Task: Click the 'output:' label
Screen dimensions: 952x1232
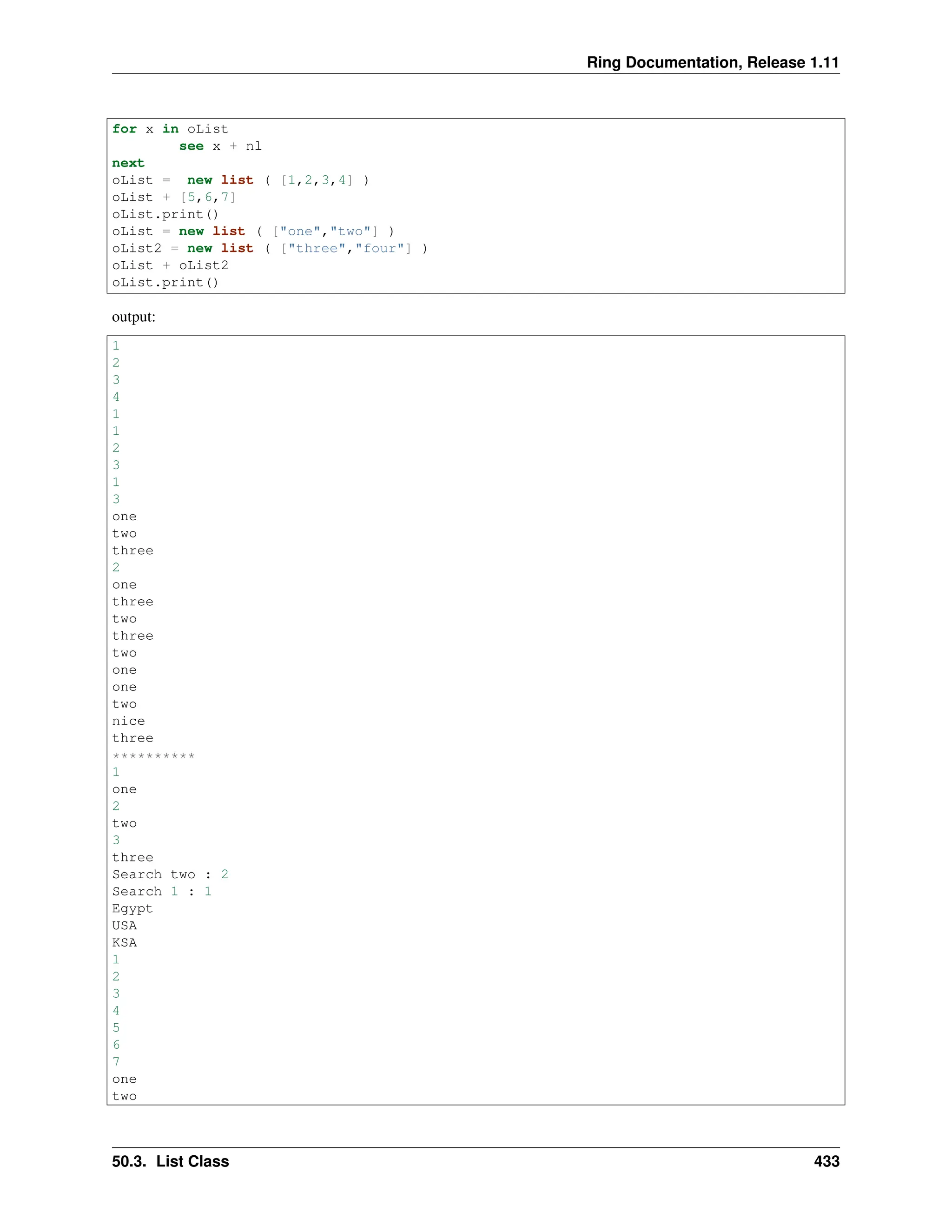Action: pyautogui.click(x=134, y=317)
